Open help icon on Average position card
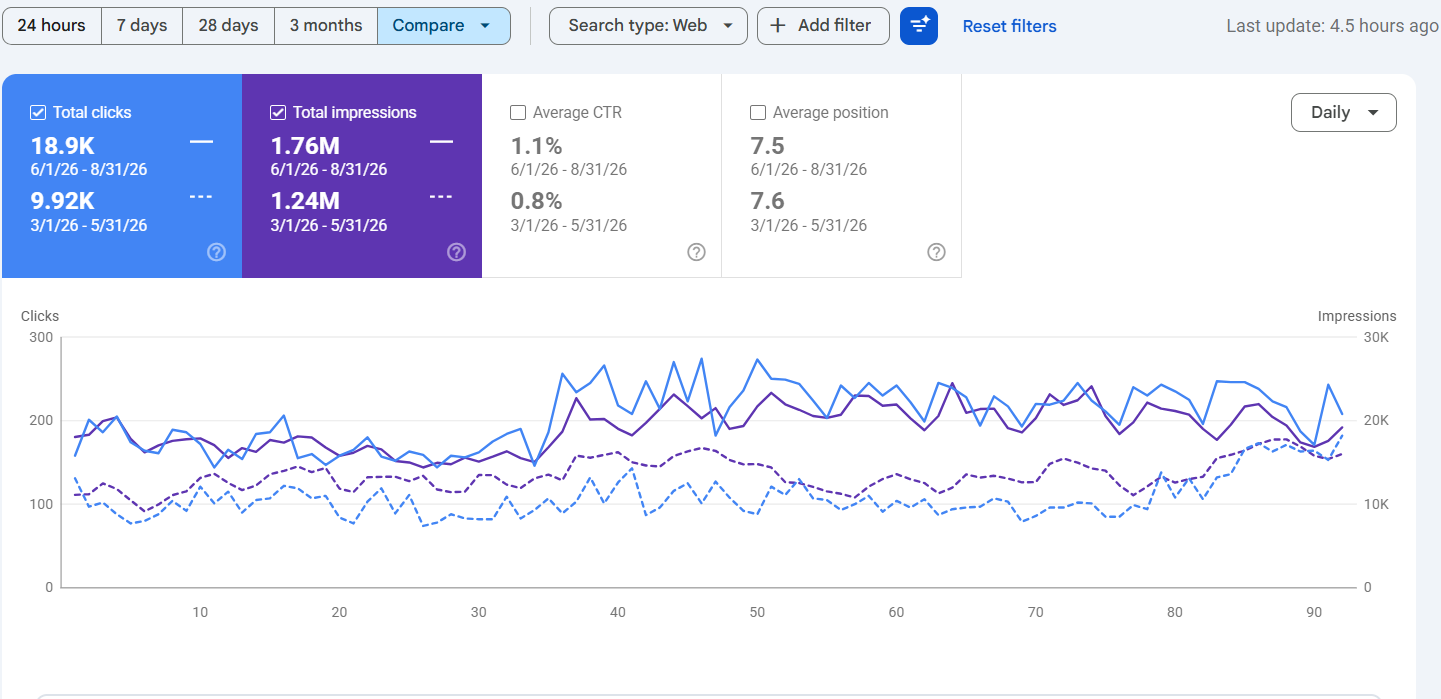The height and width of the screenshot is (699, 1441). pos(936,252)
